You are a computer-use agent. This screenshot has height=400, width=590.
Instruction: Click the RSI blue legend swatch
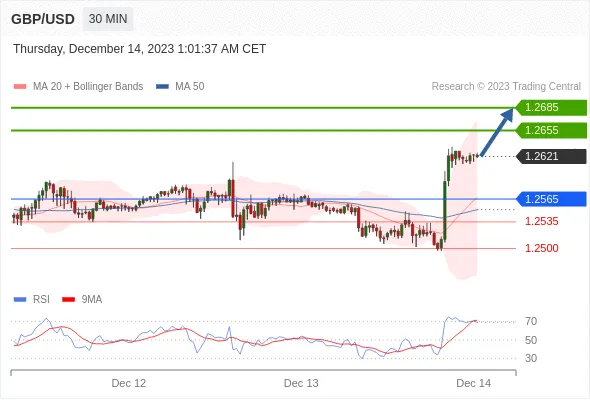coord(20,300)
